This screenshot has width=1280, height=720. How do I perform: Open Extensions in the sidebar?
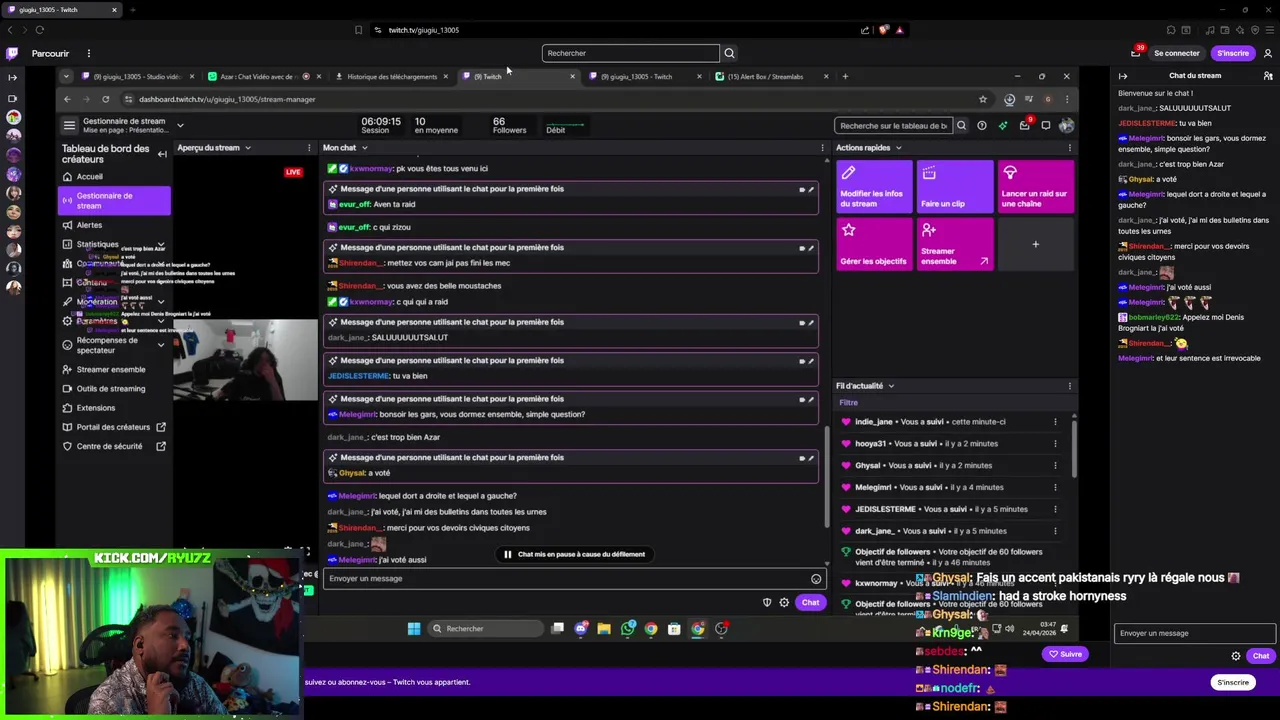click(96, 408)
